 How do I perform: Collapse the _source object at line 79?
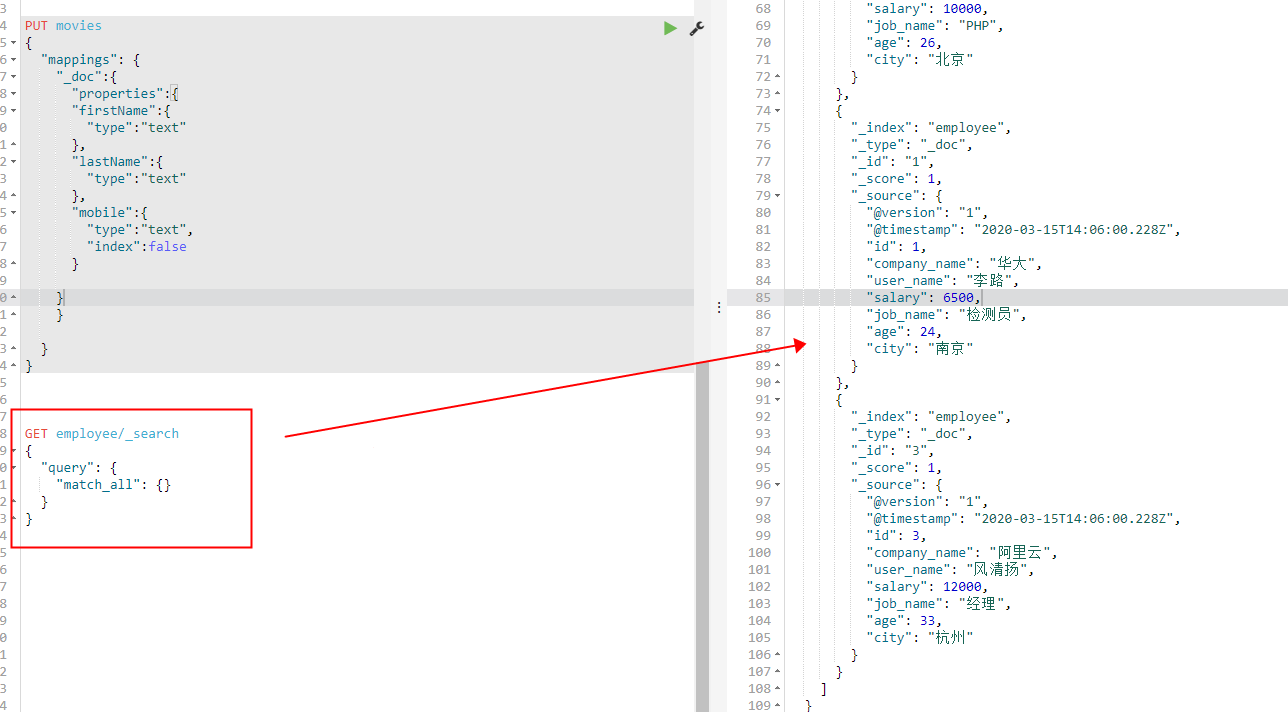pos(775,194)
